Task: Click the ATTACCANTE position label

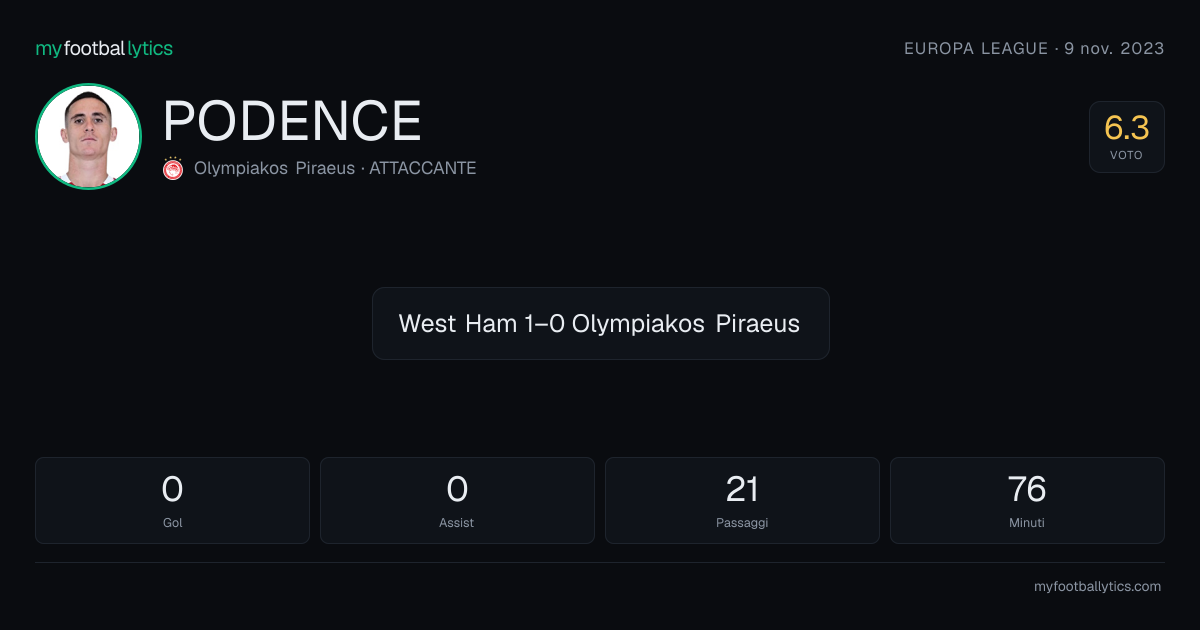Action: (423, 168)
